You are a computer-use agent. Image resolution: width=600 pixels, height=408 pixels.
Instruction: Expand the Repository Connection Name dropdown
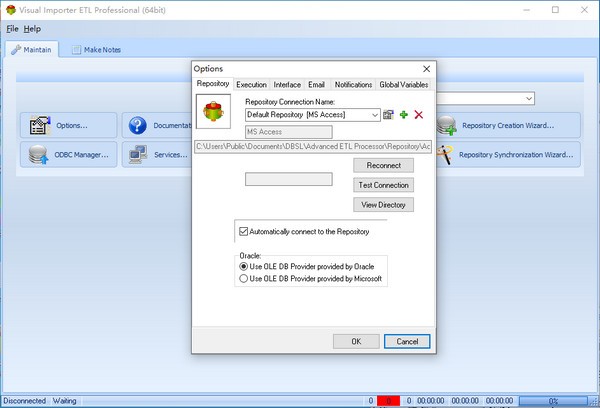pos(374,116)
